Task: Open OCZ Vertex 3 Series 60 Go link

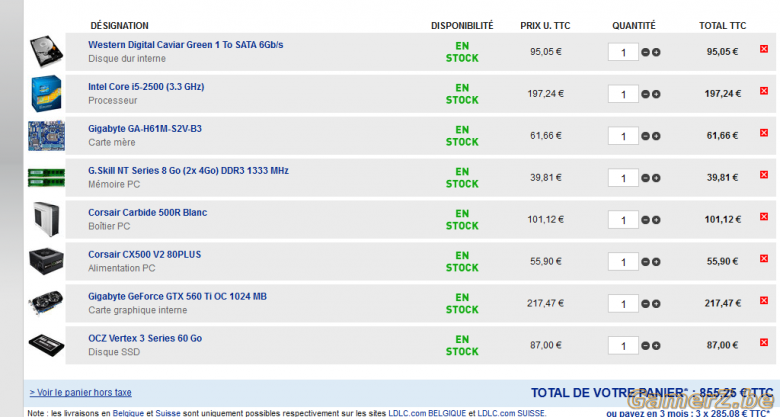Action: (145, 338)
